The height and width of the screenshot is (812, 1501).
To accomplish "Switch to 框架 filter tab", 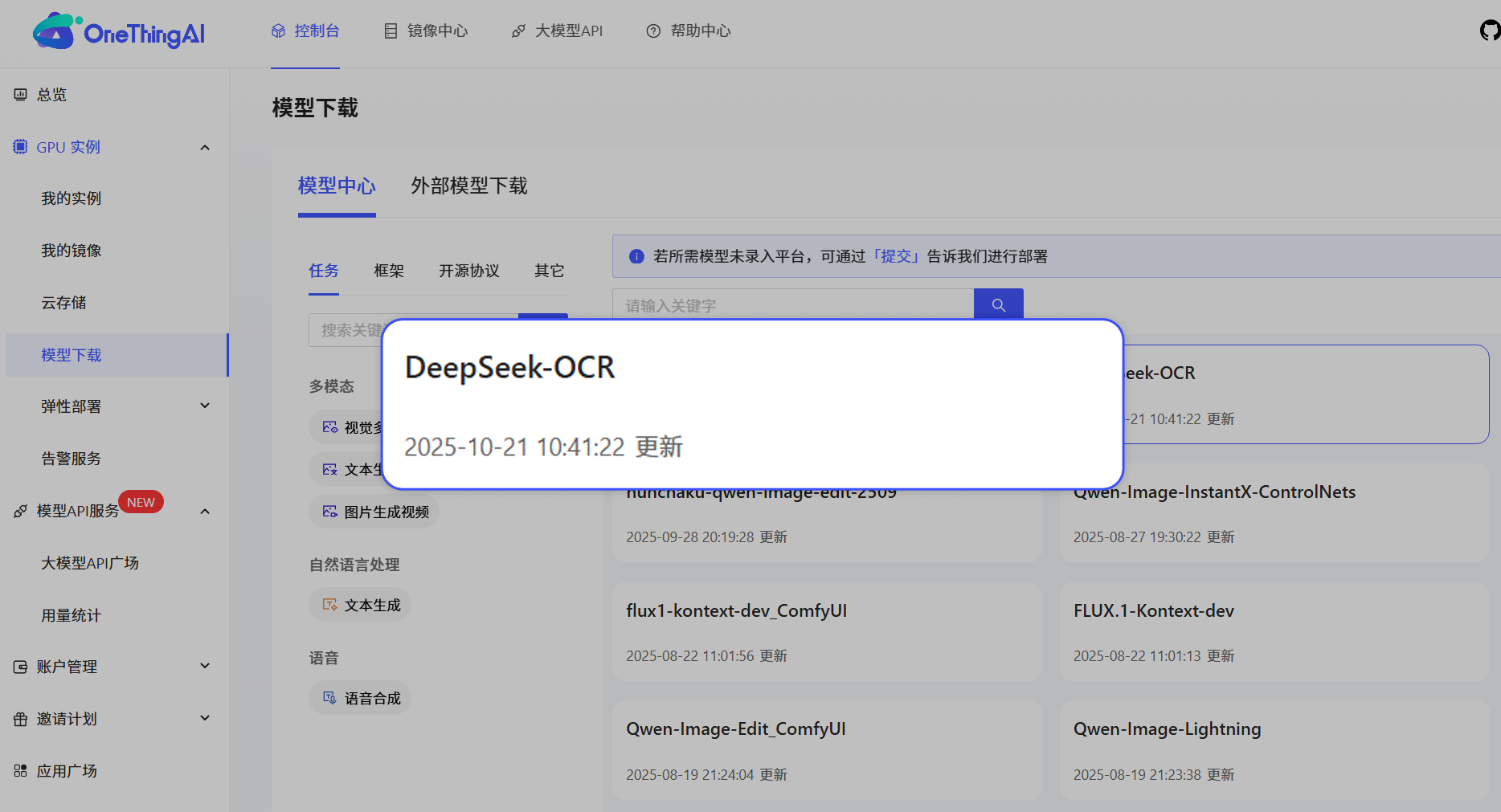I will coord(389,271).
